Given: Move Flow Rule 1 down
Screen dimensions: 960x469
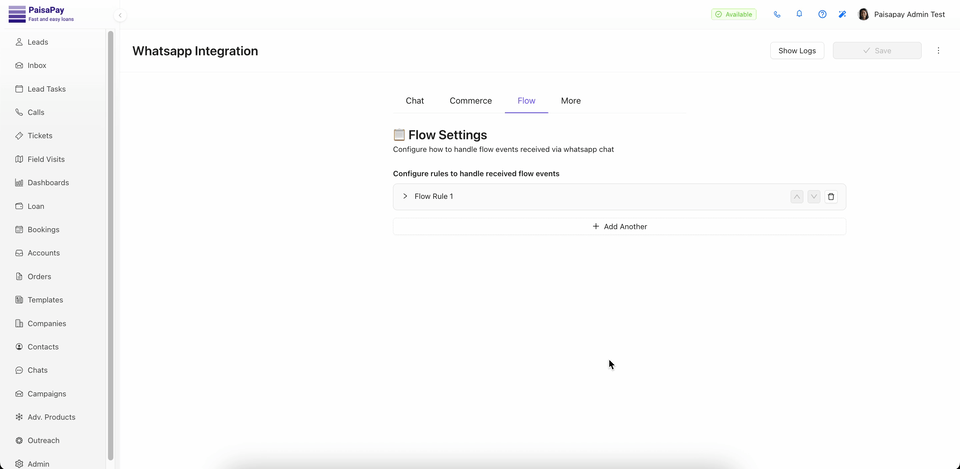Looking at the screenshot, I should tap(814, 197).
